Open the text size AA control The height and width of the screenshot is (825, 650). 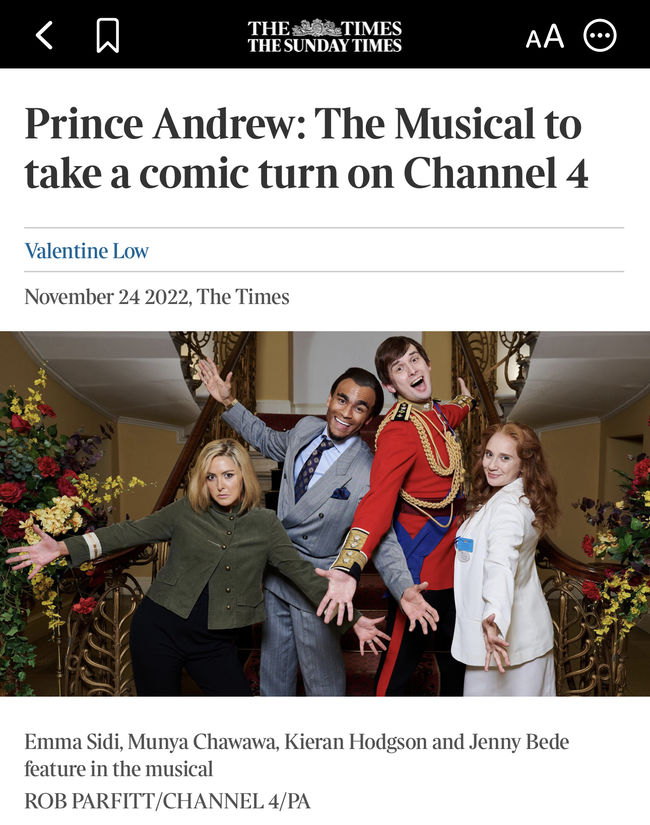coord(545,36)
